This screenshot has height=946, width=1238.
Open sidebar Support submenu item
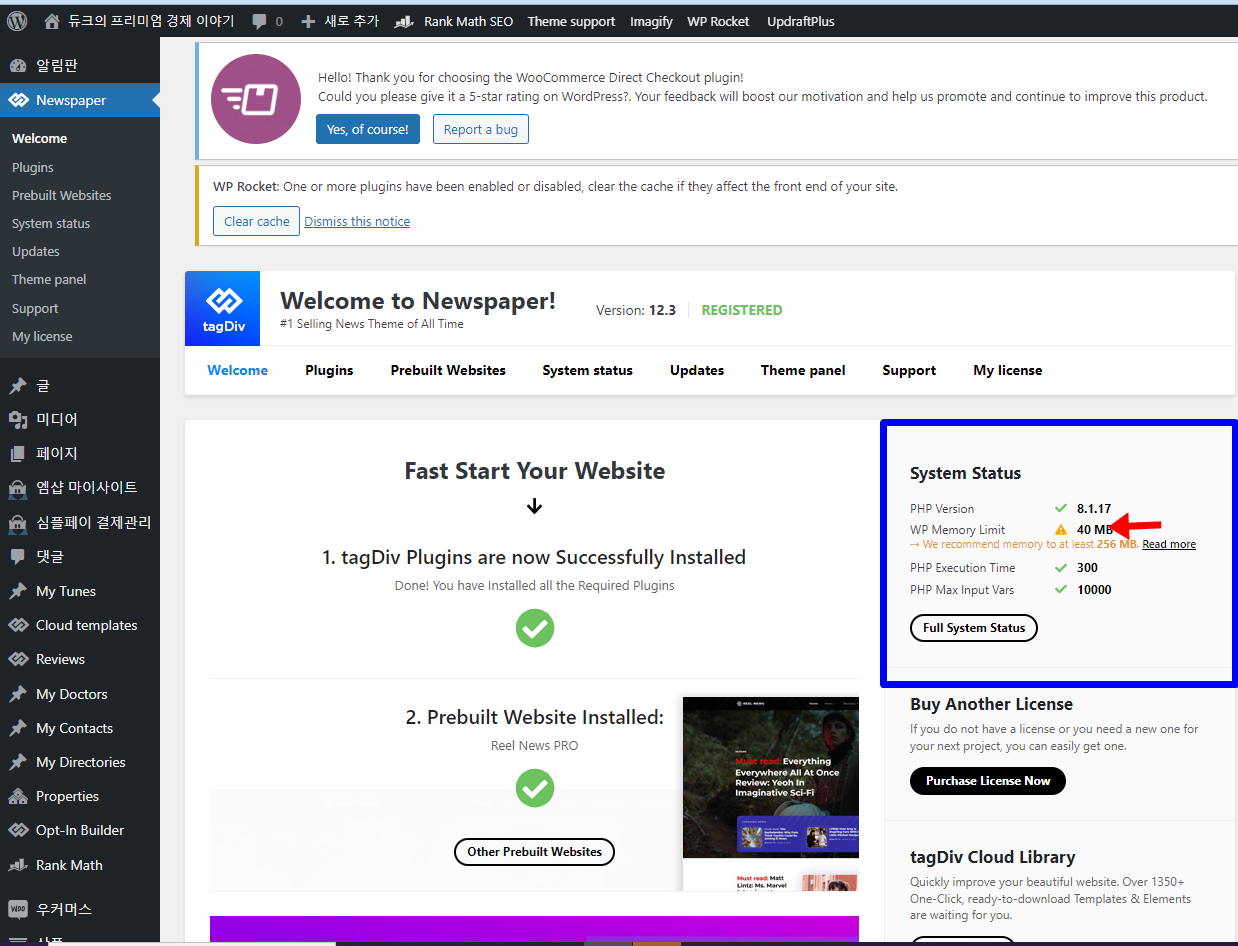(x=35, y=308)
